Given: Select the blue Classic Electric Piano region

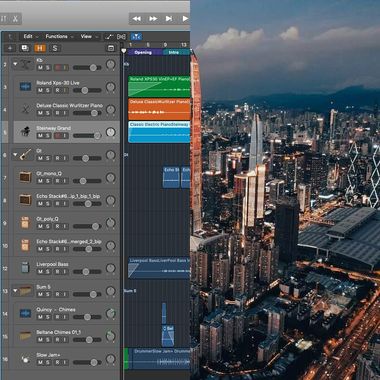Looking at the screenshot, I should pyautogui.click(x=159, y=132).
